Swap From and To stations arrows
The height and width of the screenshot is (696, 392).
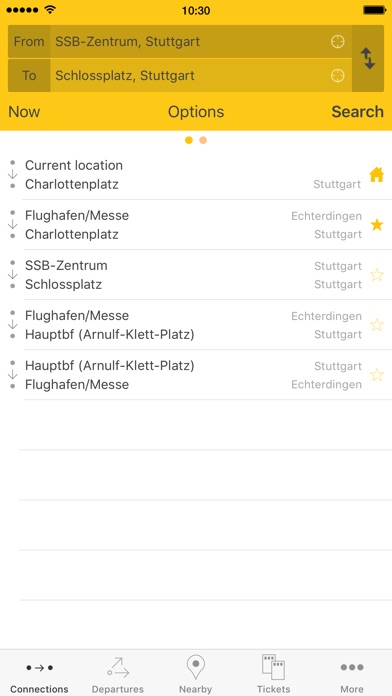[368, 59]
